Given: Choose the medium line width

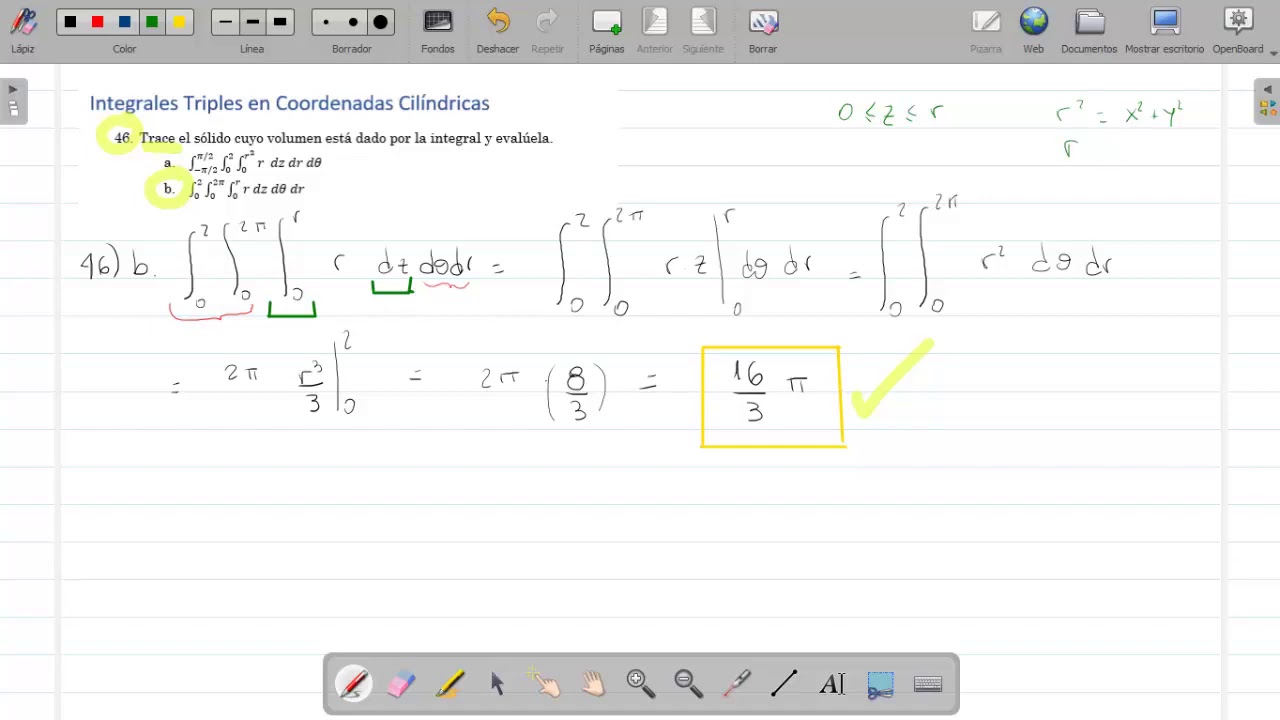Looking at the screenshot, I should (x=252, y=22).
